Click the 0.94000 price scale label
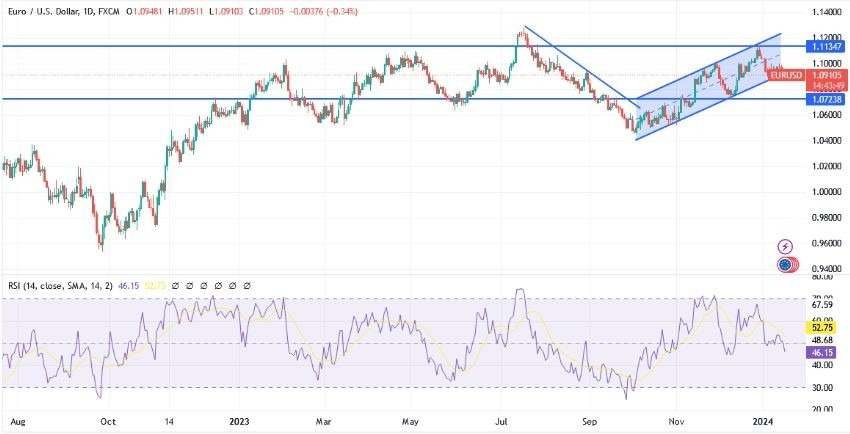 (827, 269)
